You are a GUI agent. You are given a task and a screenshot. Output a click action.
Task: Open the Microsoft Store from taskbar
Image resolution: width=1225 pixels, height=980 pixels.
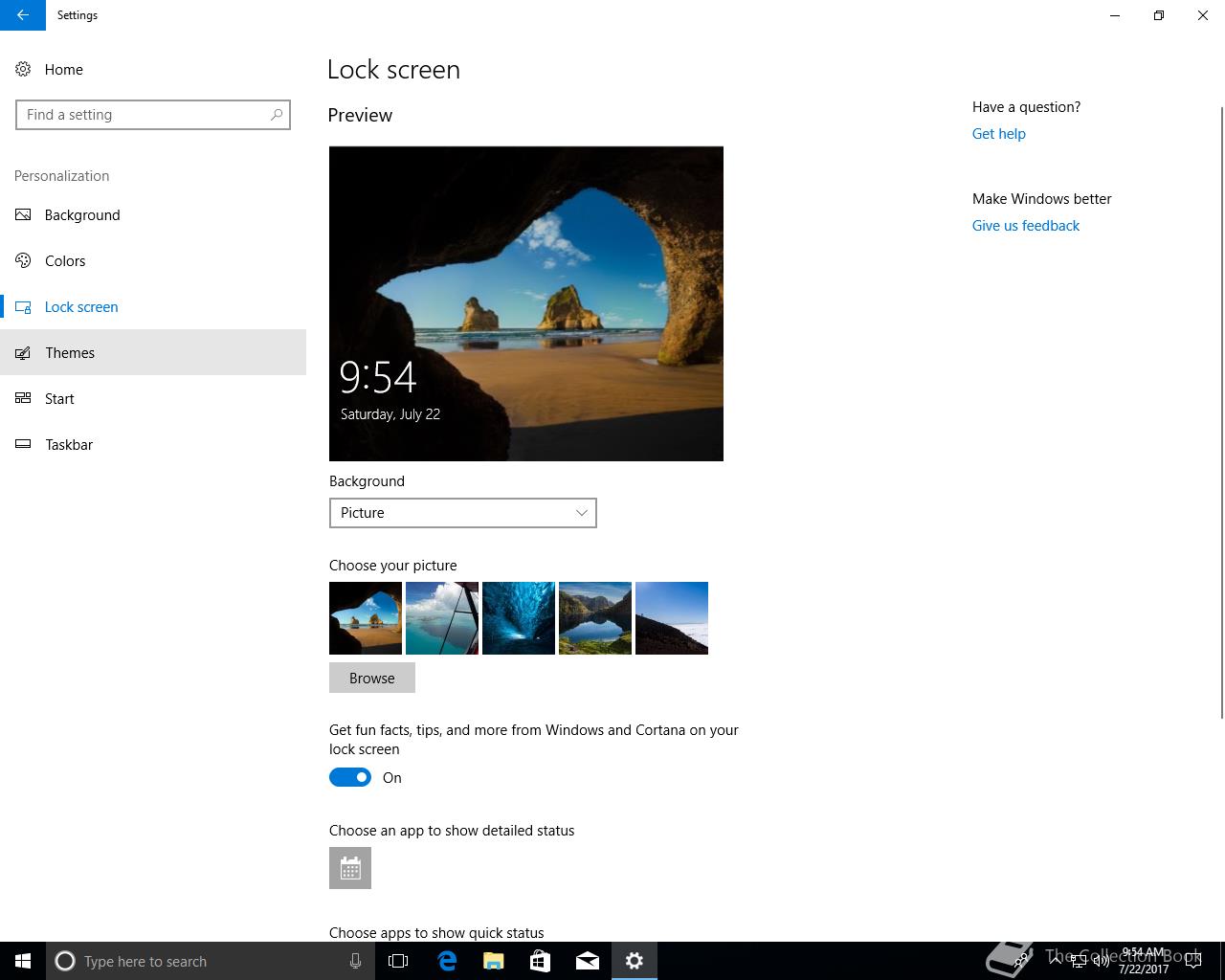[541, 961]
